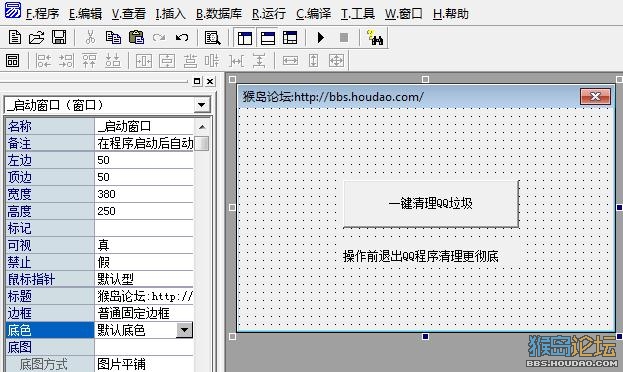The width and height of the screenshot is (623, 372).
Task: Toggle the second panel layout button
Action: coord(268,38)
